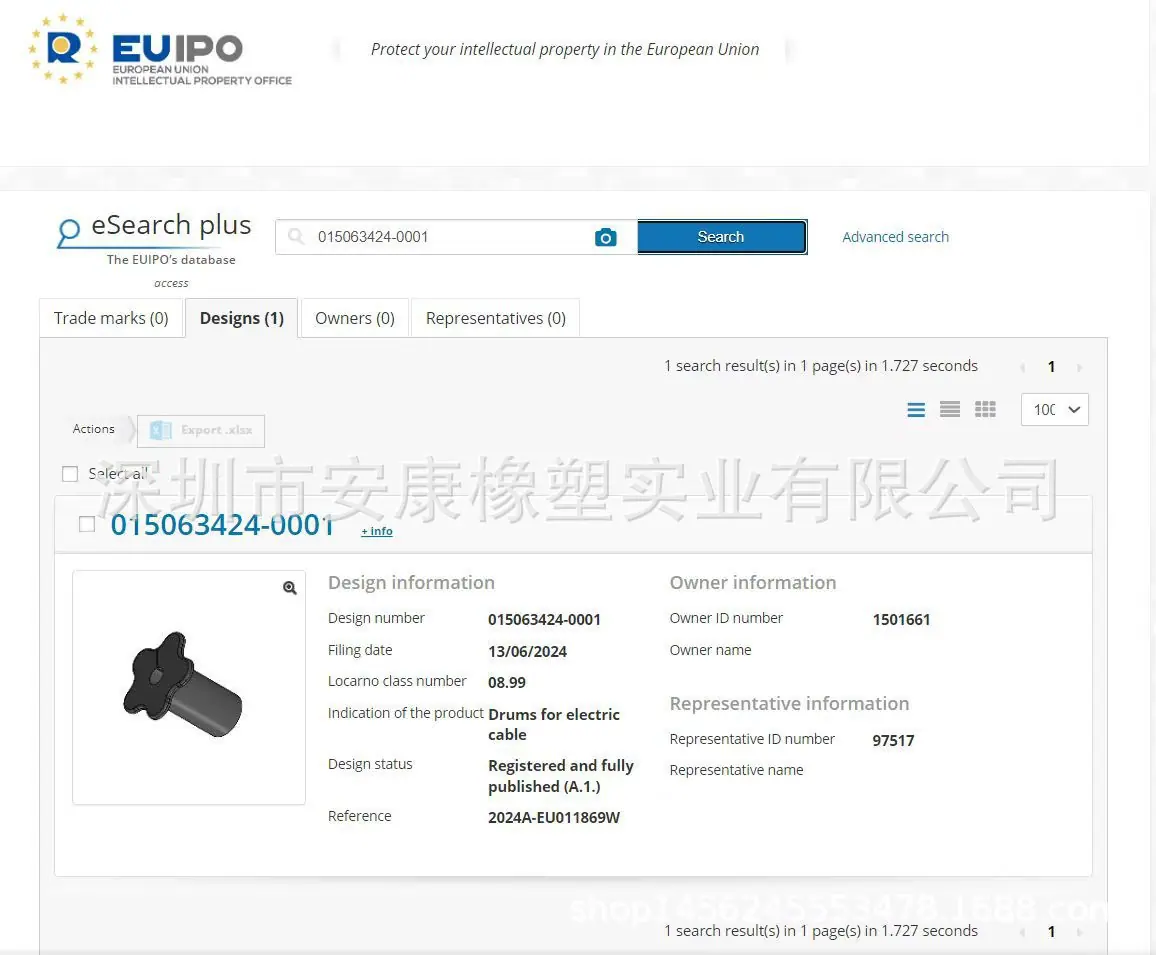This screenshot has height=955, width=1156.
Task: Select filing date 13/06/2024
Action: pyautogui.click(x=527, y=651)
